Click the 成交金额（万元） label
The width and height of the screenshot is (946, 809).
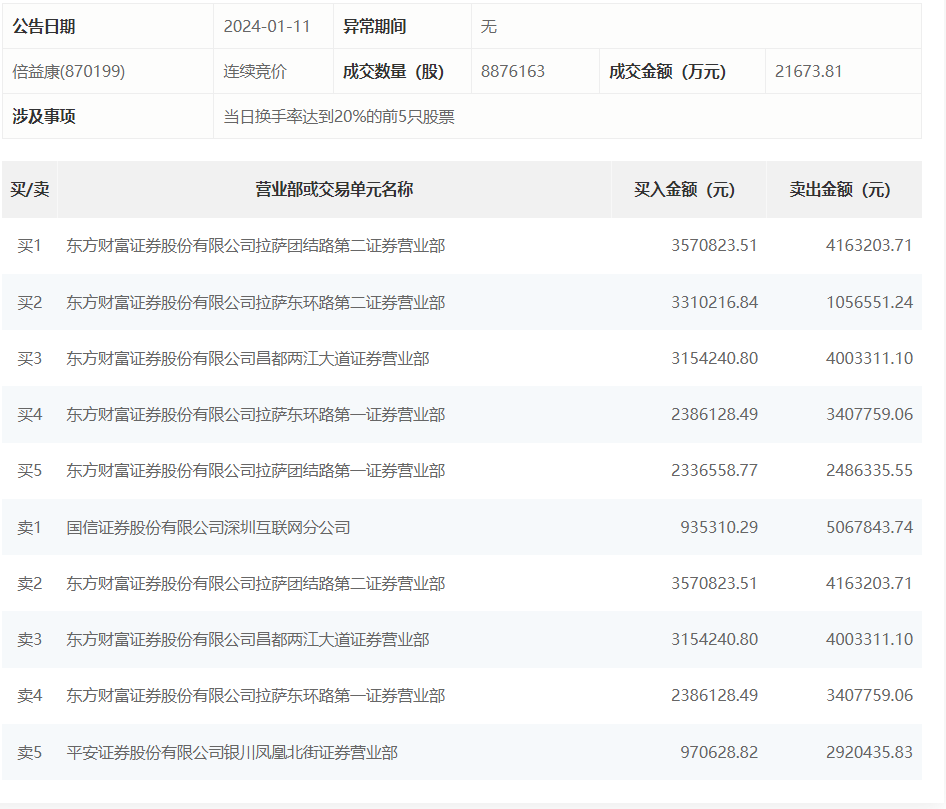pyautogui.click(x=667, y=72)
